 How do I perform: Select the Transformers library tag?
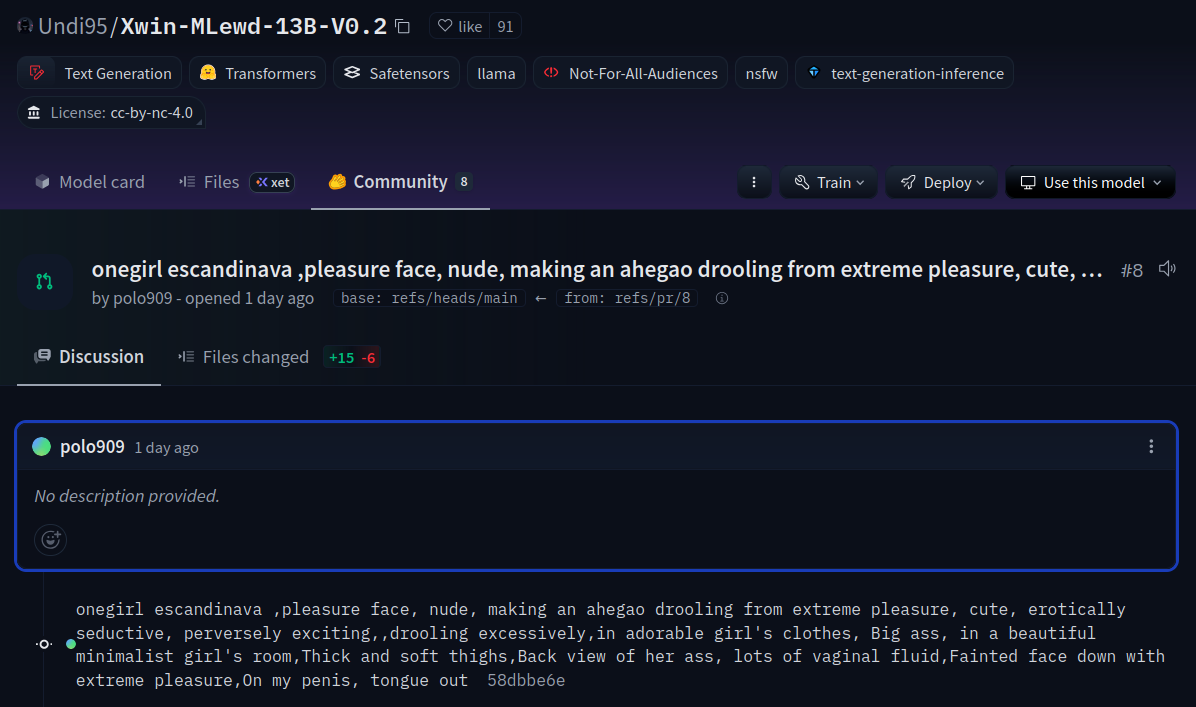[257, 73]
